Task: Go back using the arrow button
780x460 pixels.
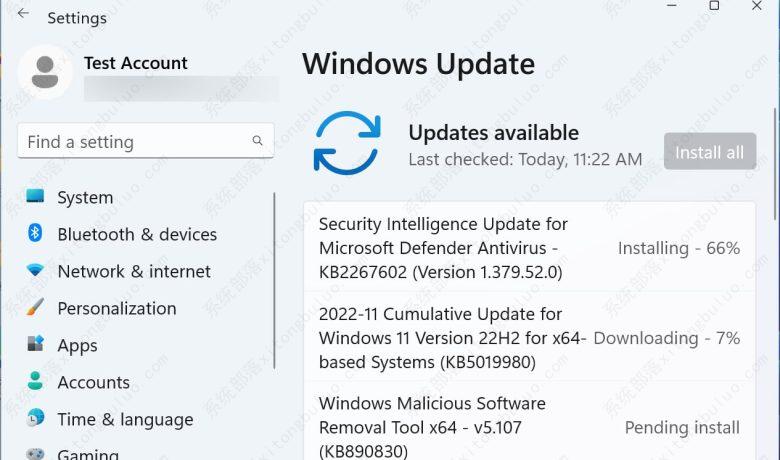Action: point(23,16)
